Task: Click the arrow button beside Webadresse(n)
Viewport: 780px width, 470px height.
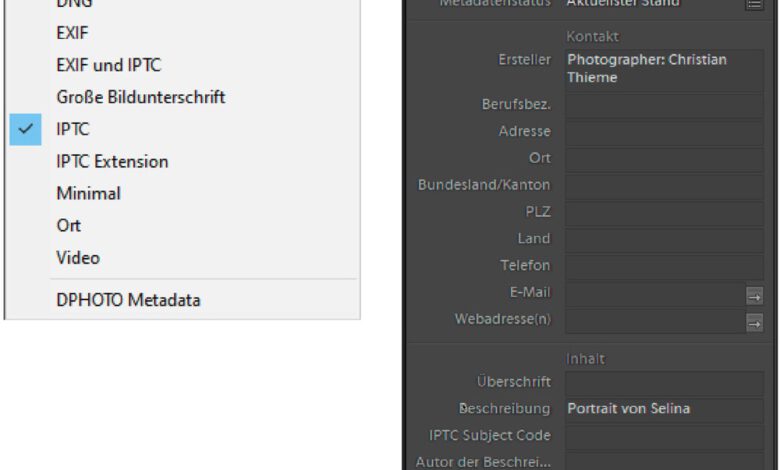Action: pyautogui.click(x=754, y=322)
